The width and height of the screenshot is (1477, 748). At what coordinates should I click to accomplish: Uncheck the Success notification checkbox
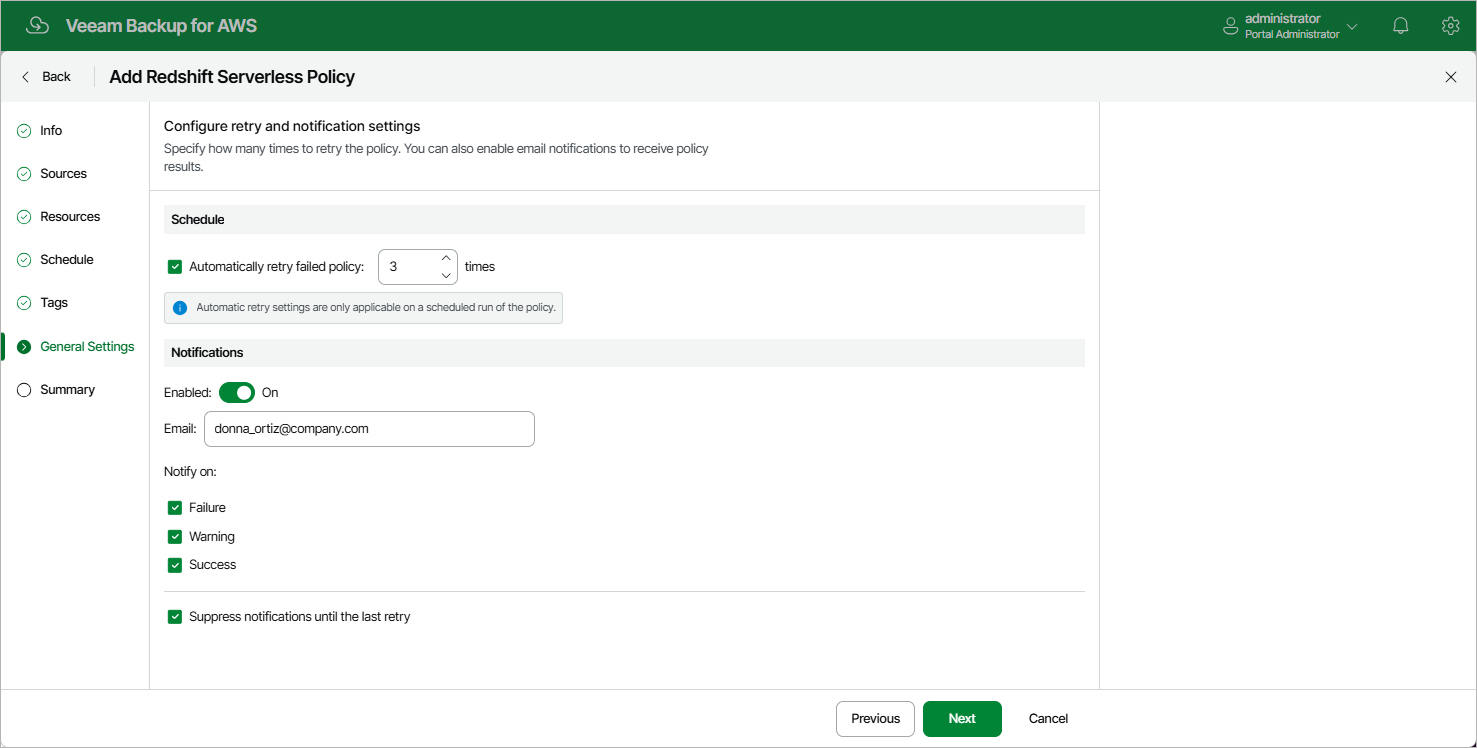click(x=175, y=565)
